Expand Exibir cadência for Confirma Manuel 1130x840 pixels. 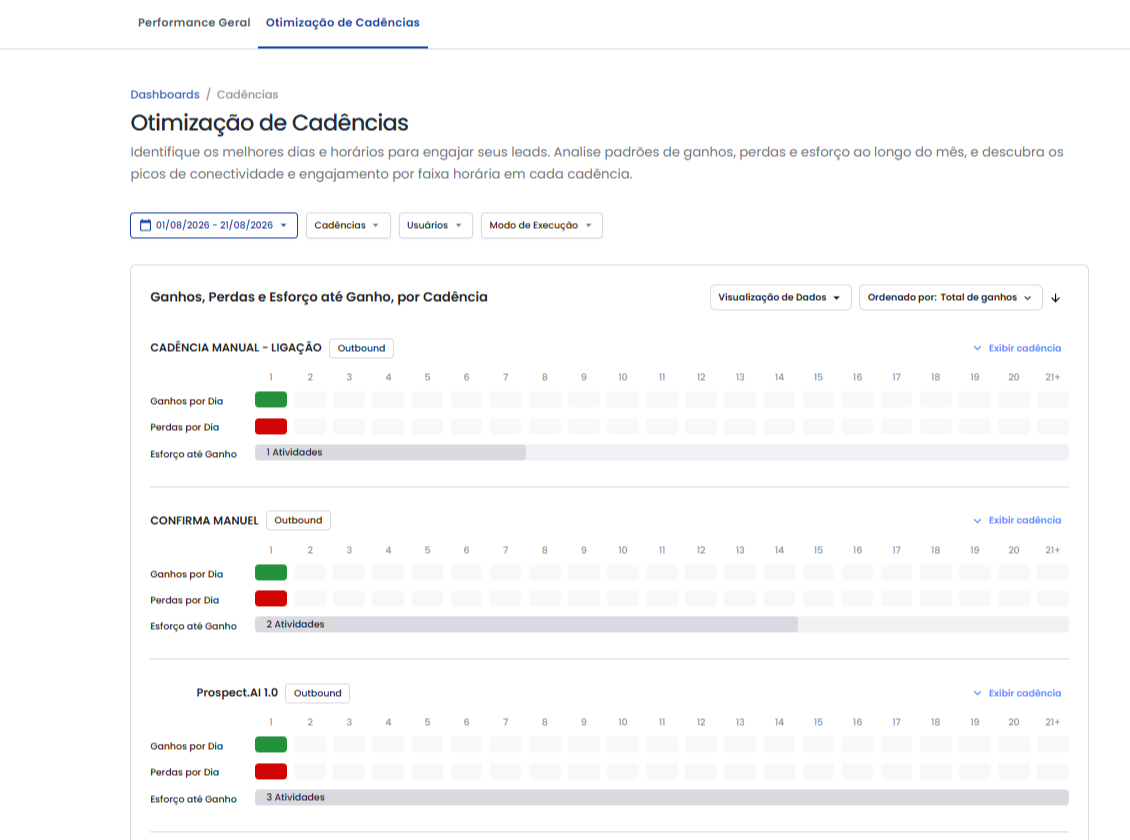click(x=1018, y=520)
